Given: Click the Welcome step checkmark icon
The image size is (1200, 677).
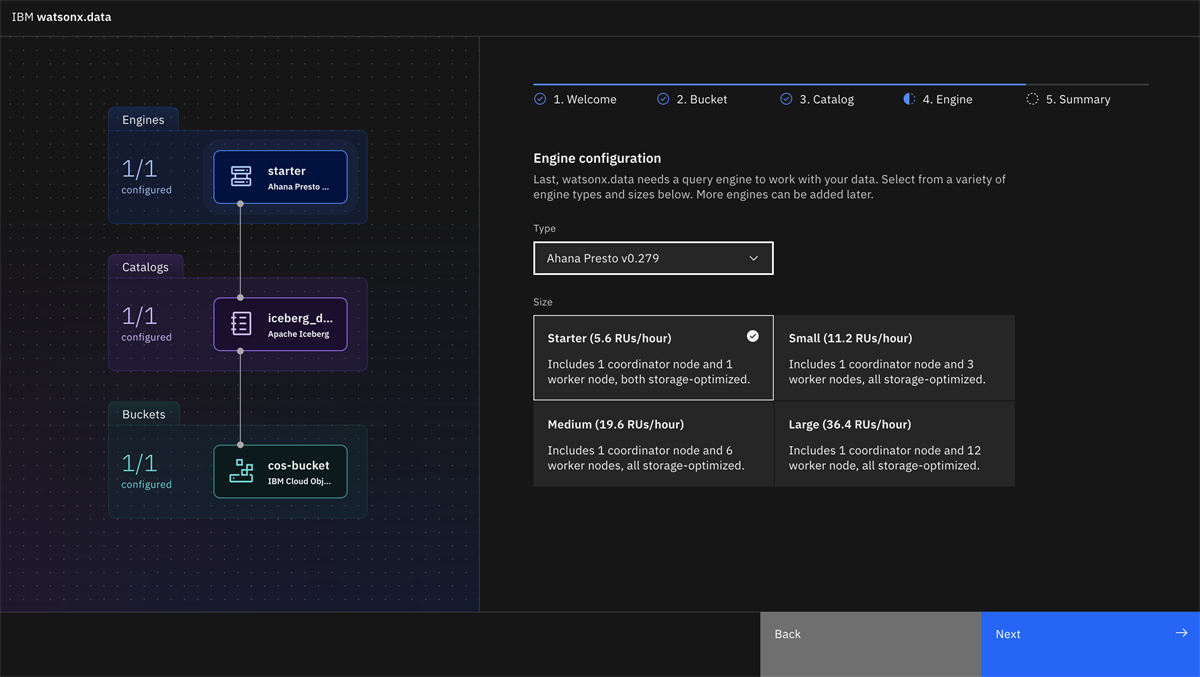Looking at the screenshot, I should (540, 99).
